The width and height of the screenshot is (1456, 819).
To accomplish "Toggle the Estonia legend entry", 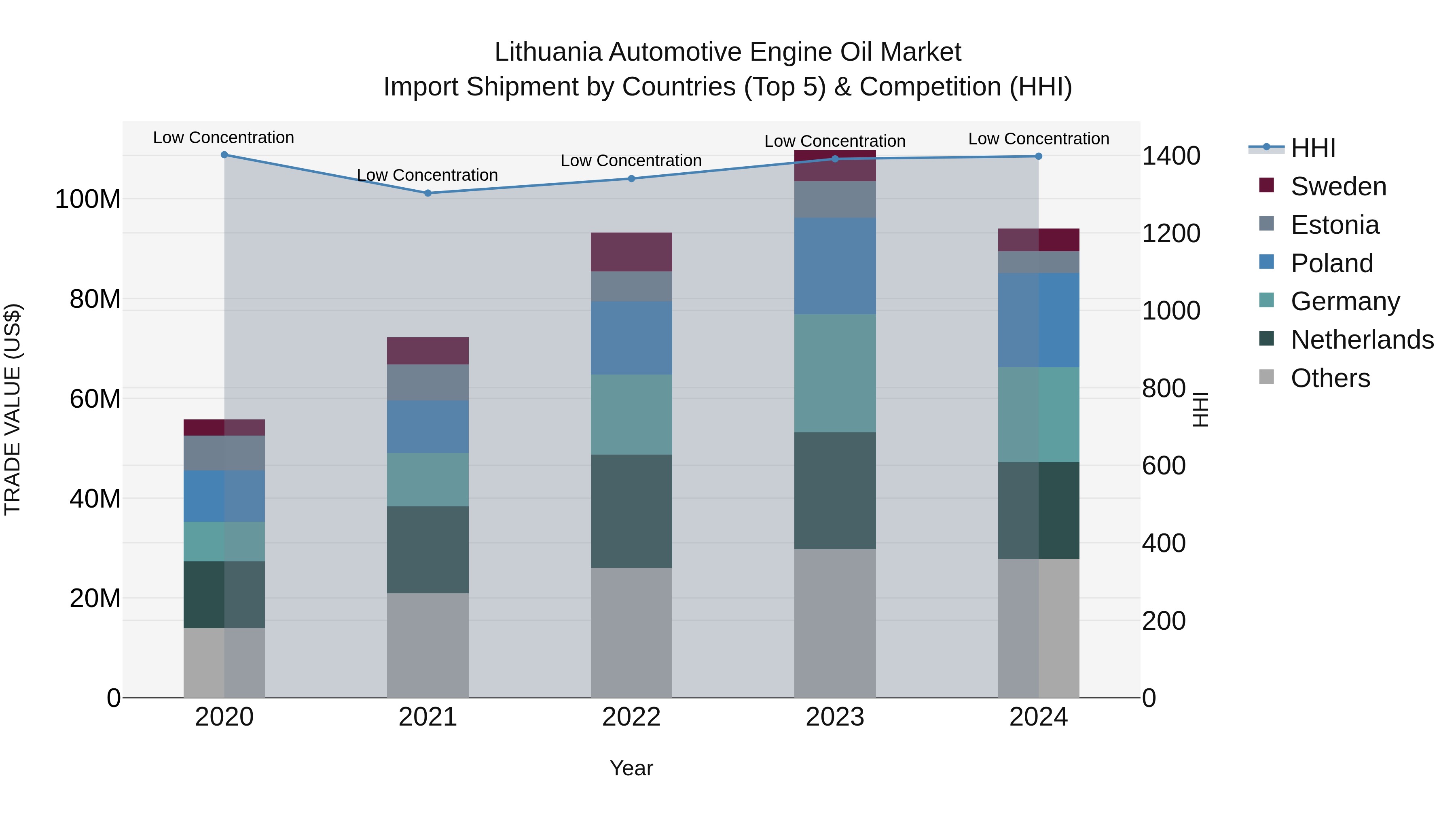I will tap(1319, 224).
